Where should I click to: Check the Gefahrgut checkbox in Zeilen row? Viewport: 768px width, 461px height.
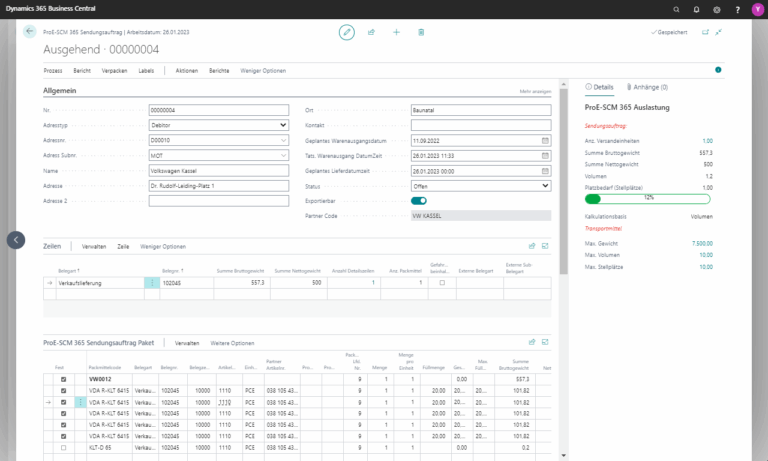(441, 283)
